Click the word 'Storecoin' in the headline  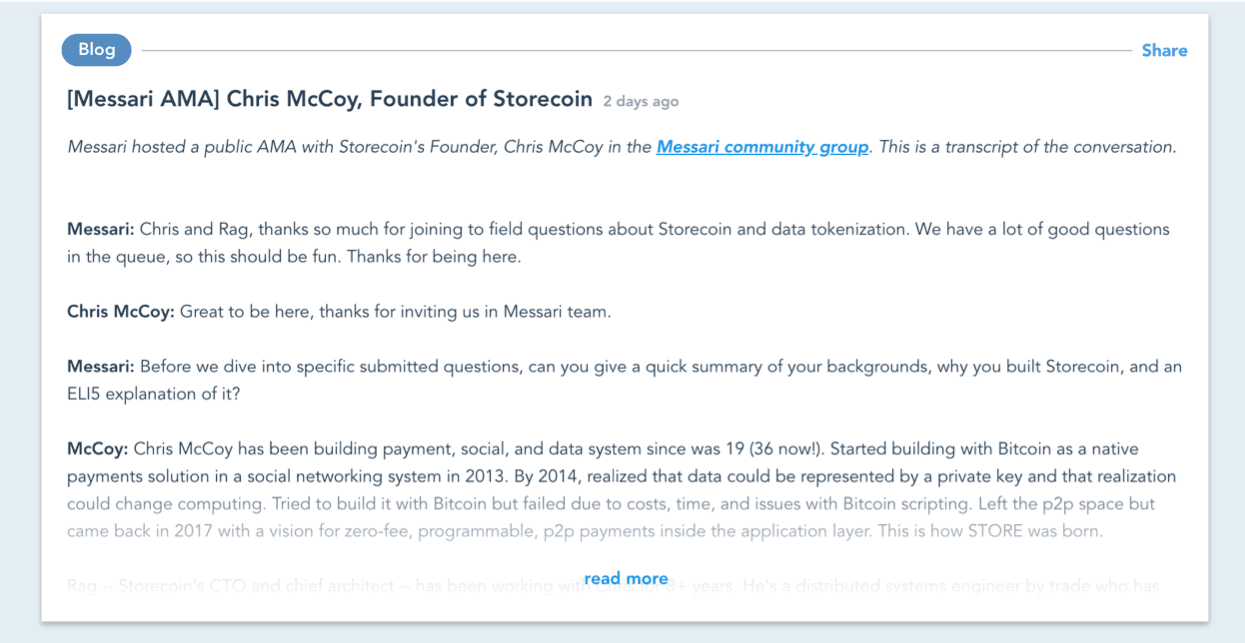(x=543, y=99)
